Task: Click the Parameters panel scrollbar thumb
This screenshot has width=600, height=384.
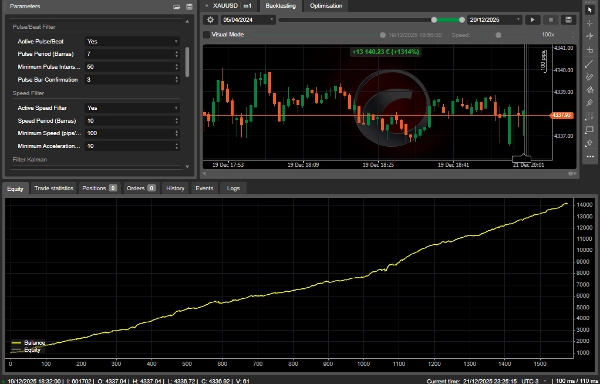Action: (x=187, y=62)
